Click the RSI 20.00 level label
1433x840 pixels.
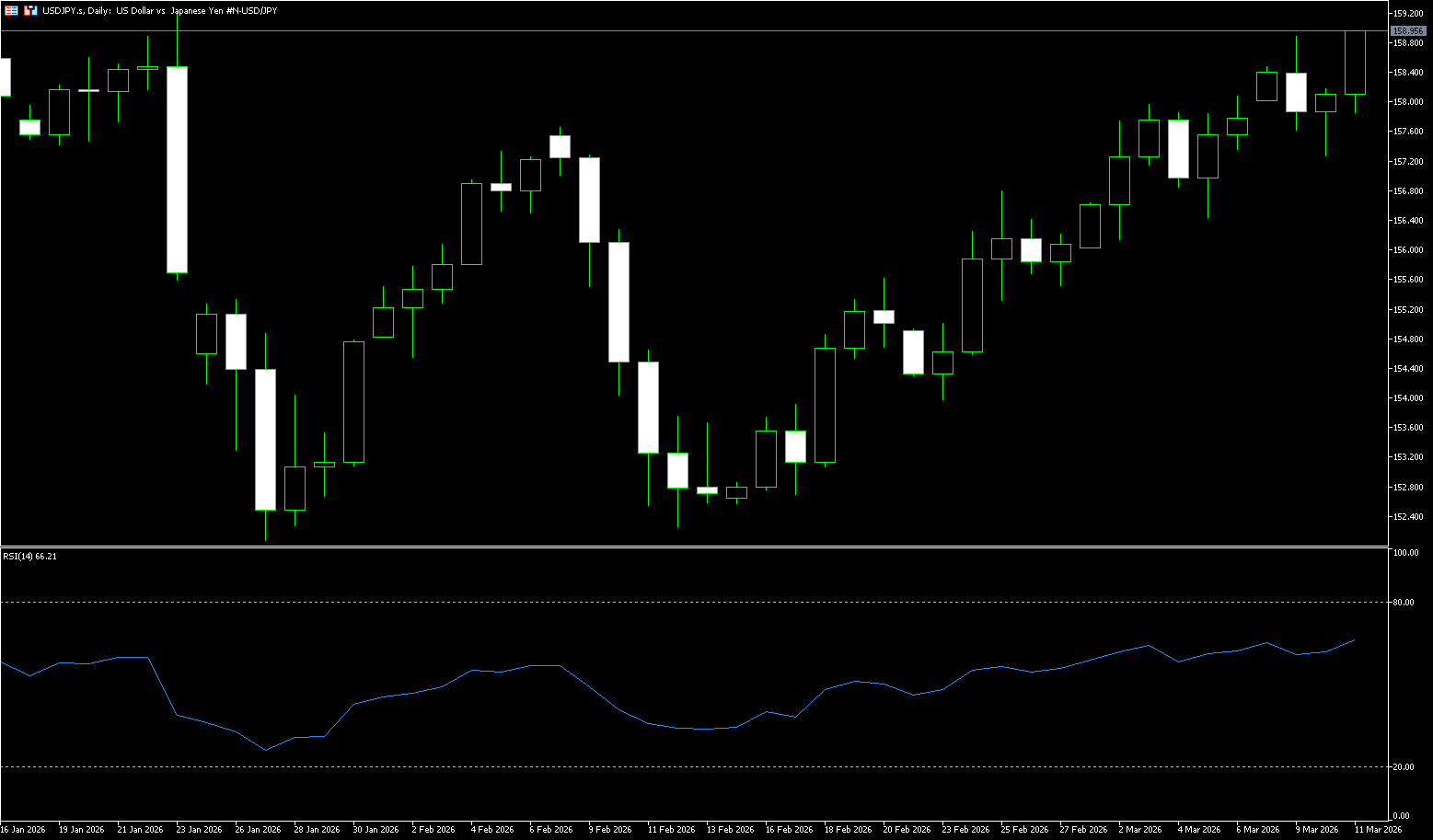coord(1404,766)
